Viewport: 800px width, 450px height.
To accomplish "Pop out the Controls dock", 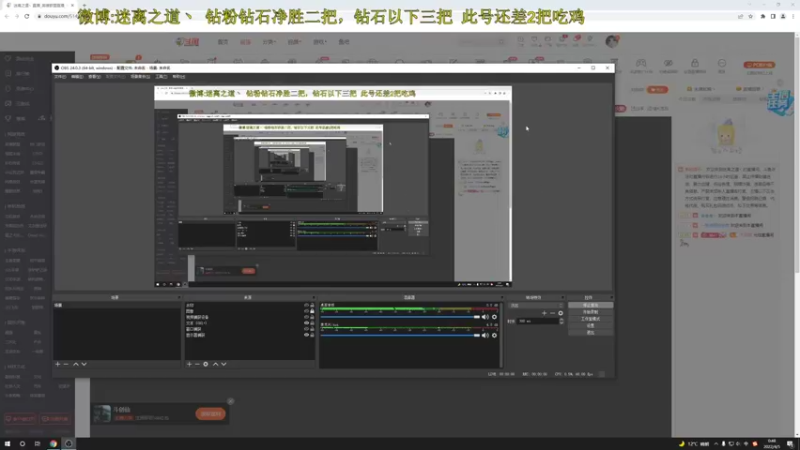I will click(x=611, y=297).
